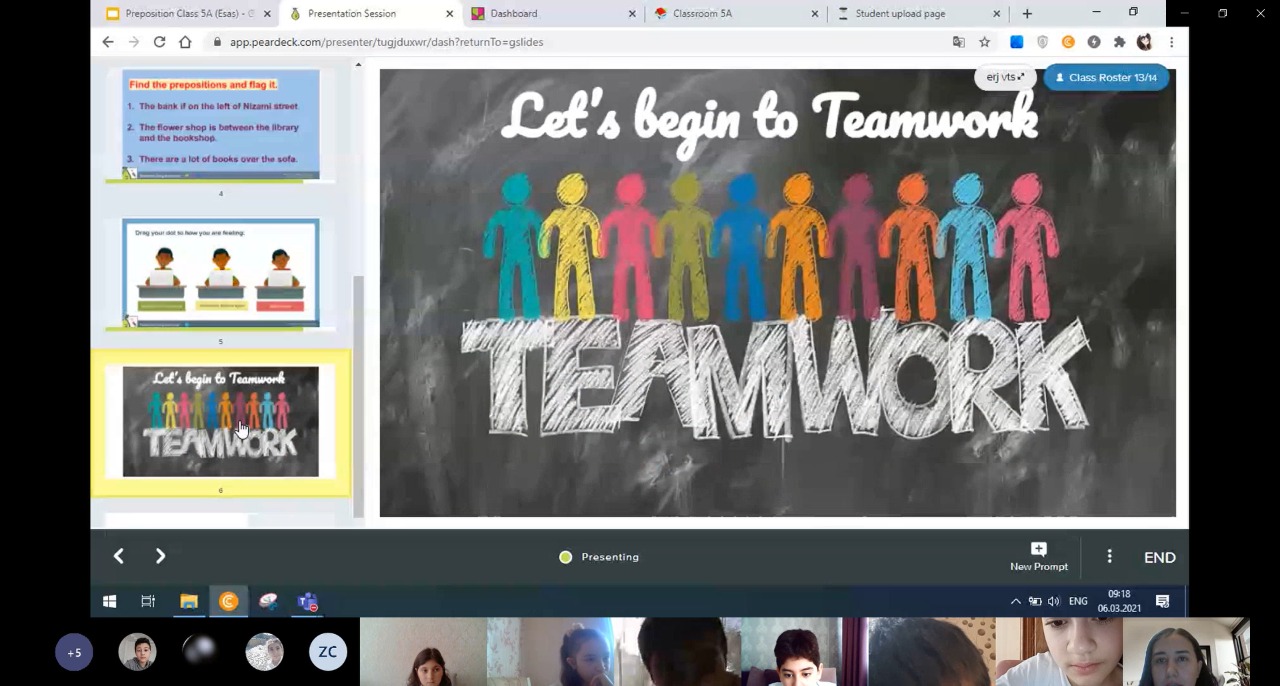Close the Dashboard tab
The image size is (1280, 686).
point(632,13)
